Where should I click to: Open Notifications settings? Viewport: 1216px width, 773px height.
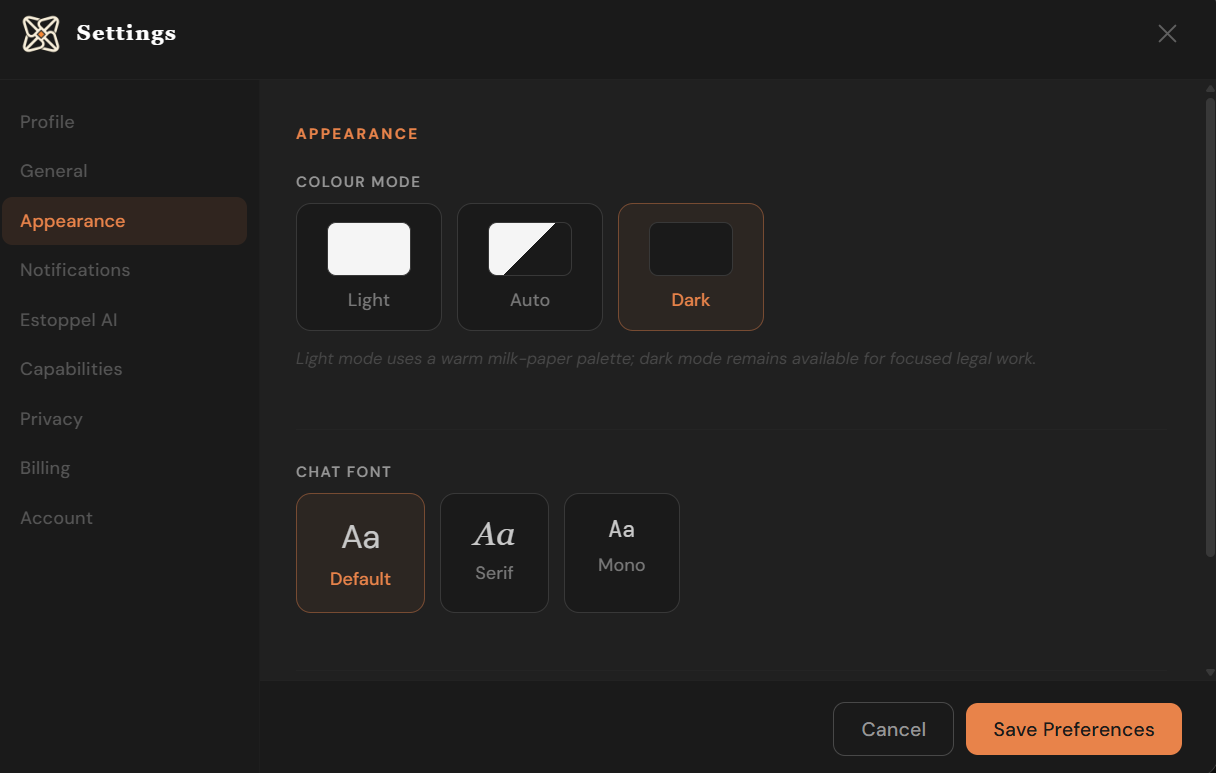tap(124, 270)
